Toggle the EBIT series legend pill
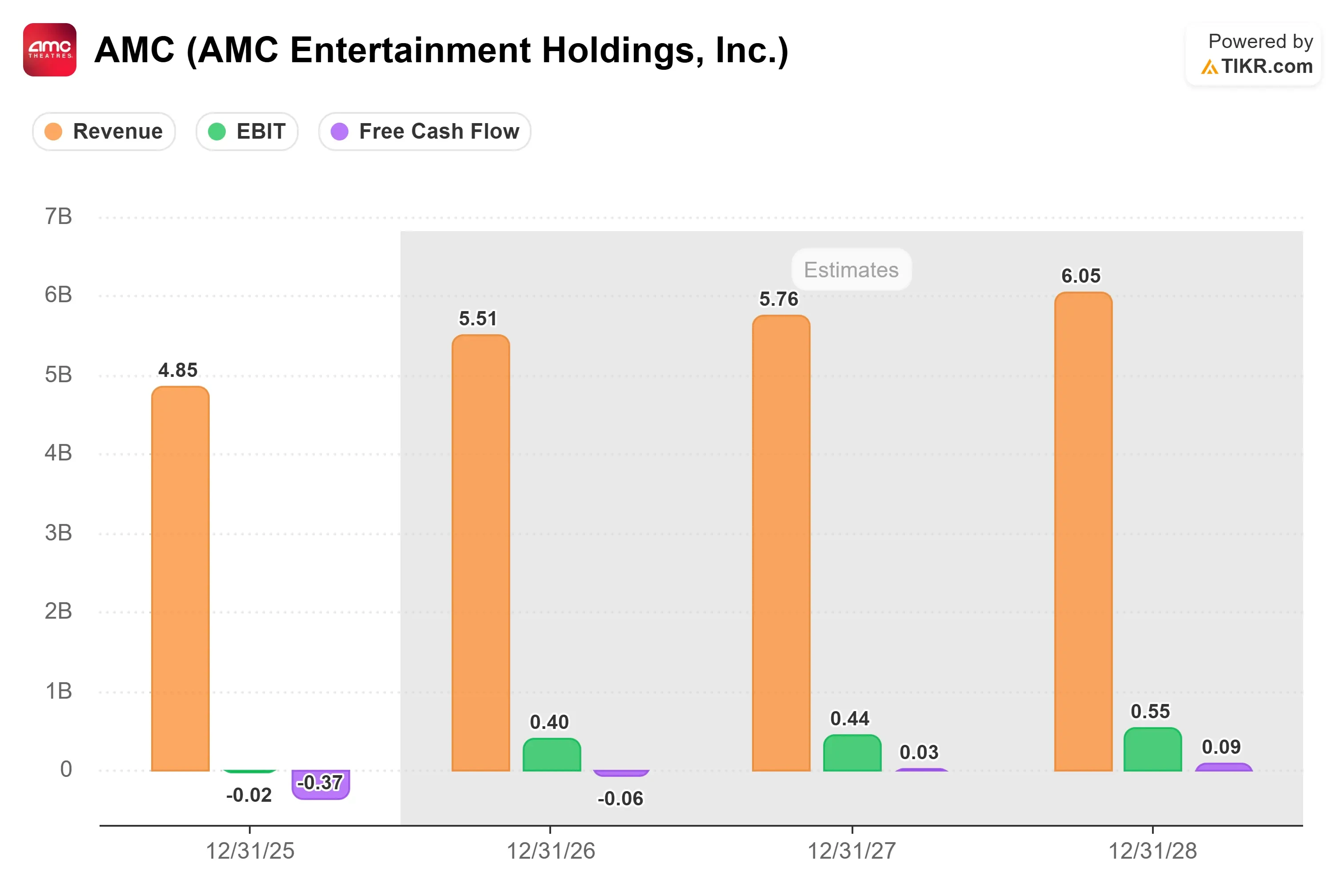Screen dimensions: 1344x896 point(247,132)
